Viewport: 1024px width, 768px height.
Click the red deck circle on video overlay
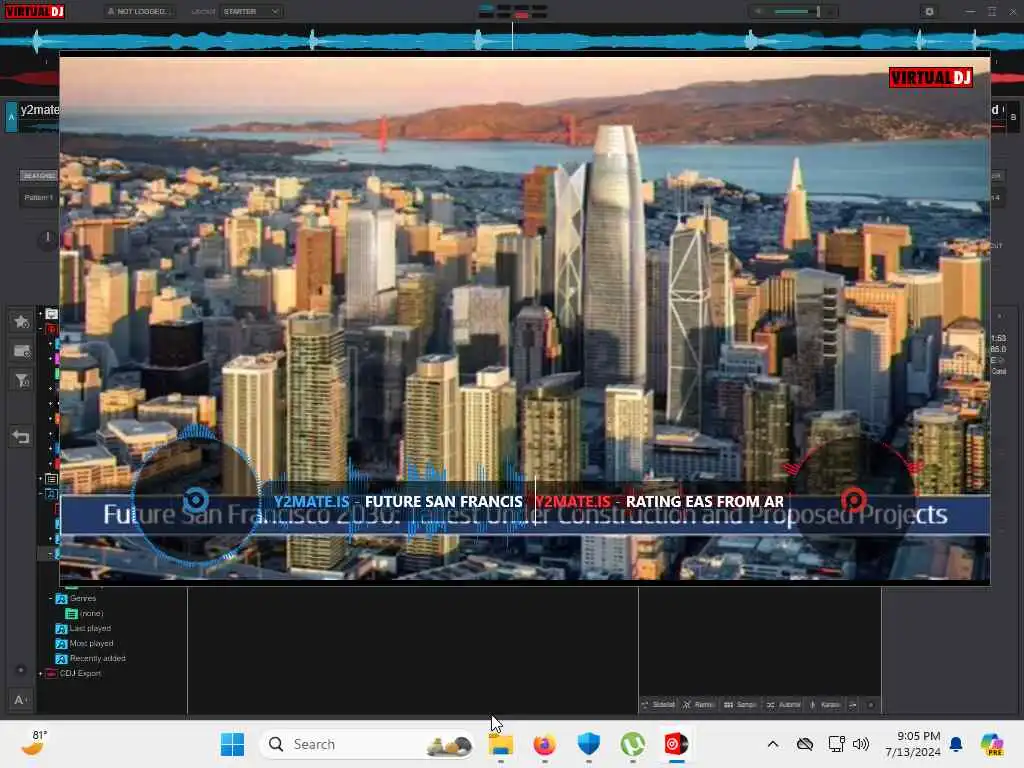(x=852, y=500)
